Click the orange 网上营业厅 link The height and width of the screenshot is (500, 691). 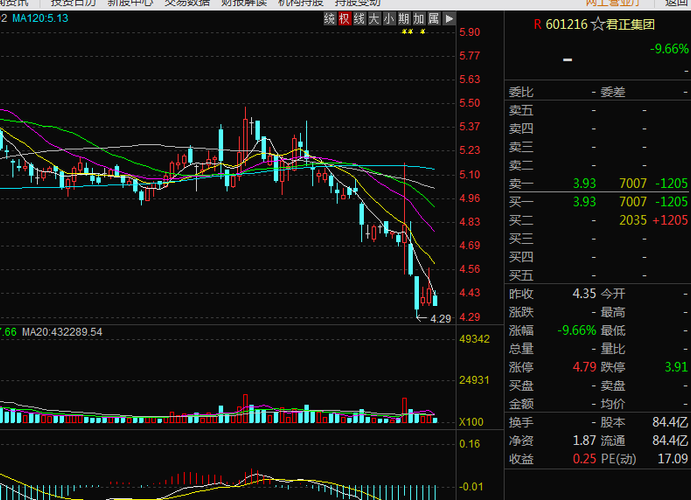pos(613,3)
